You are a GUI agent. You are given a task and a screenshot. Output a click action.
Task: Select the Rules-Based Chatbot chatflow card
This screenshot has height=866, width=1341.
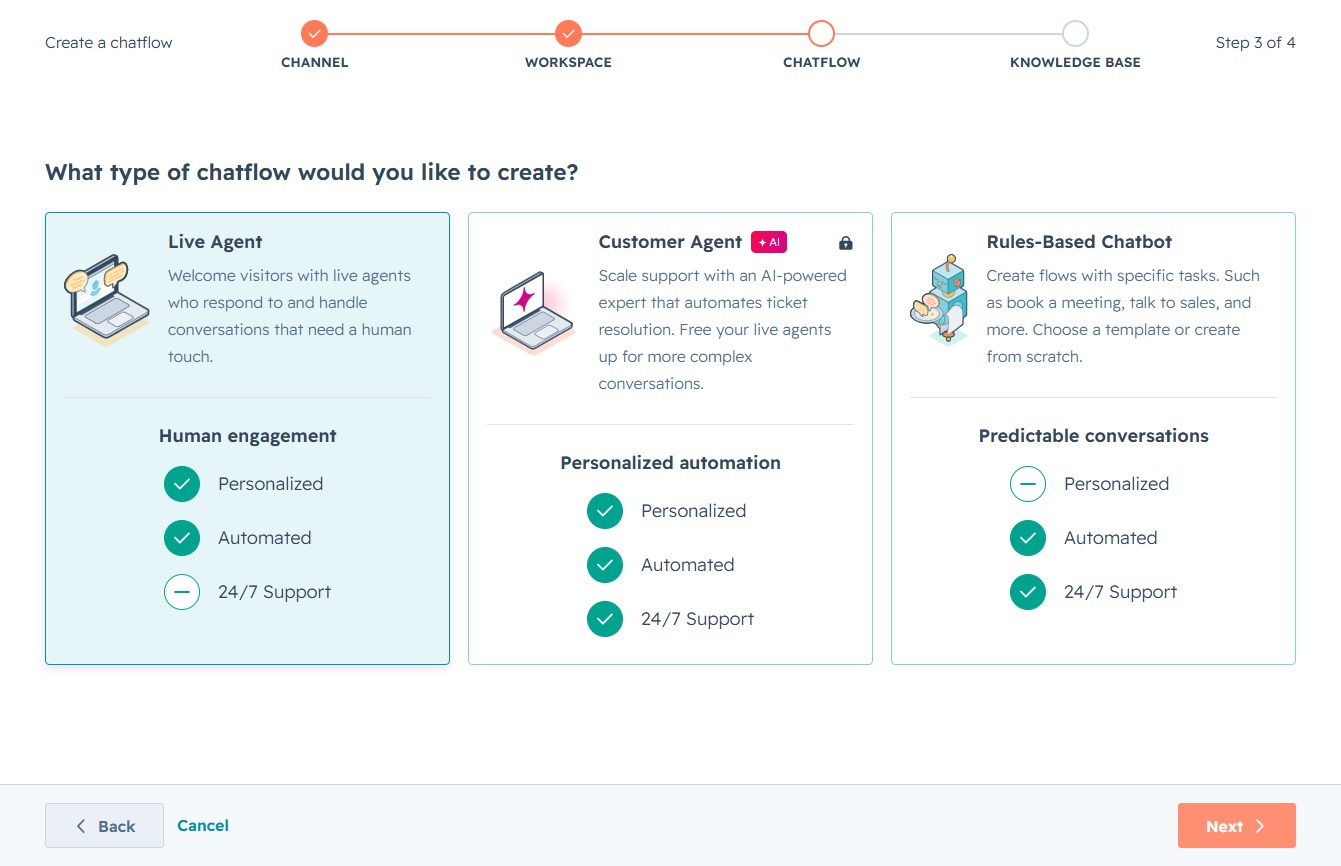tap(1093, 438)
